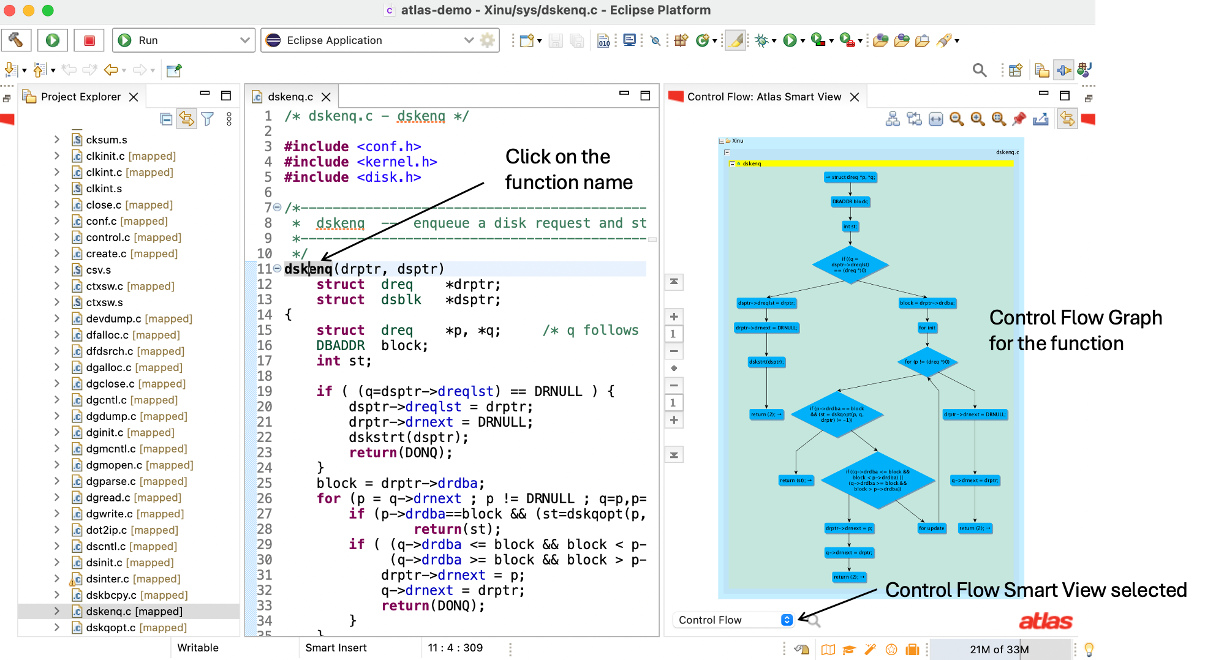Image resolution: width=1224 pixels, height=660 pixels.
Task: Click the jump-to-top arrow button in Smart View
Action: [x=674, y=282]
